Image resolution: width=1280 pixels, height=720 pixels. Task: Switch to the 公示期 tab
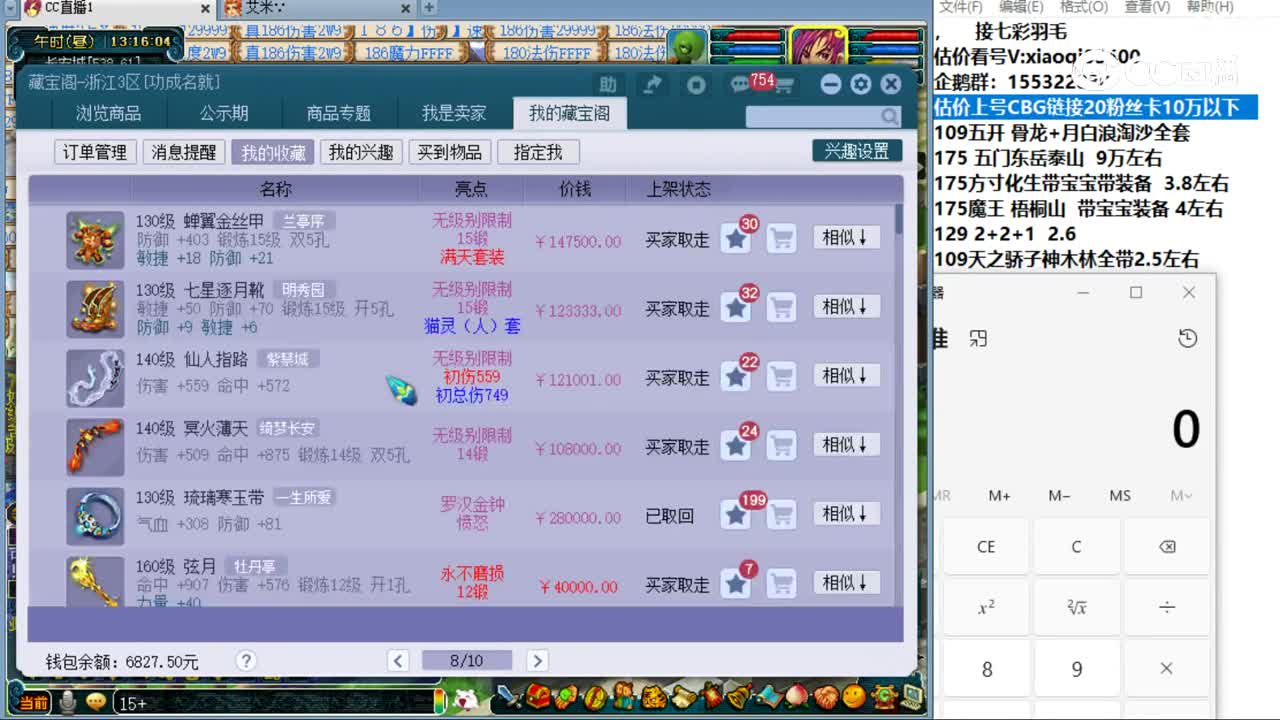[x=224, y=113]
